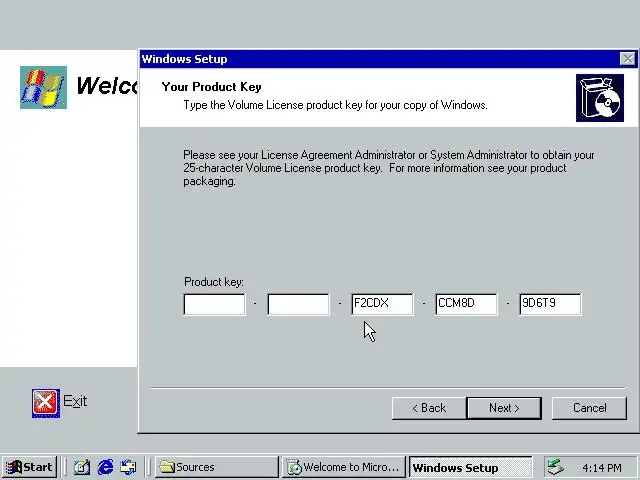Switch to the Sources folder taskbar button
Viewport: 640px width, 480px height.
pyautogui.click(x=217, y=467)
